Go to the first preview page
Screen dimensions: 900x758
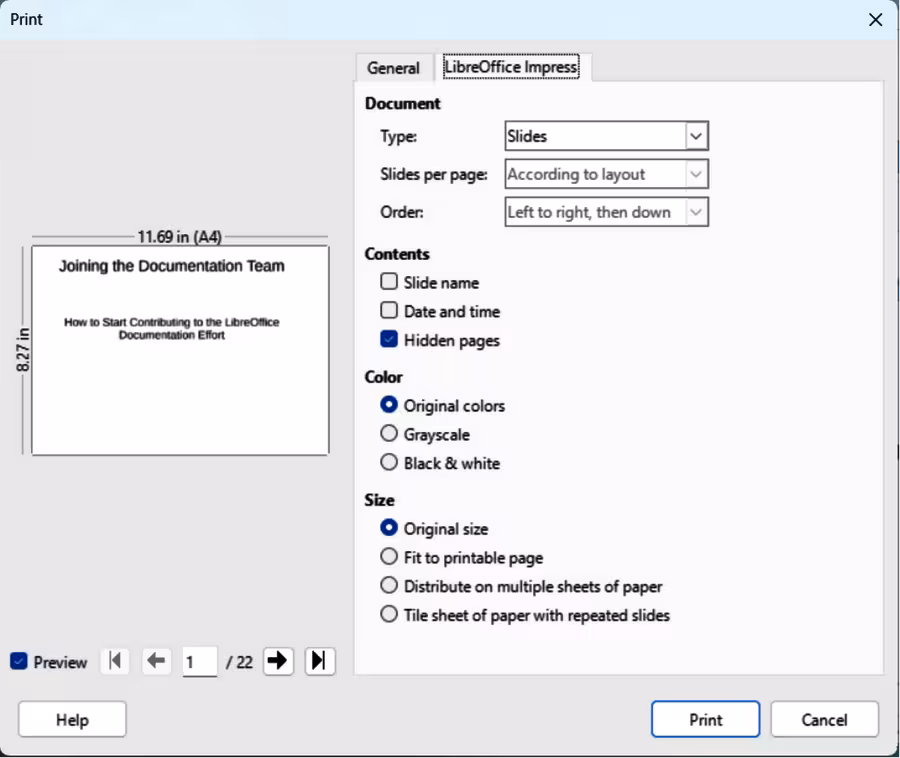[115, 661]
